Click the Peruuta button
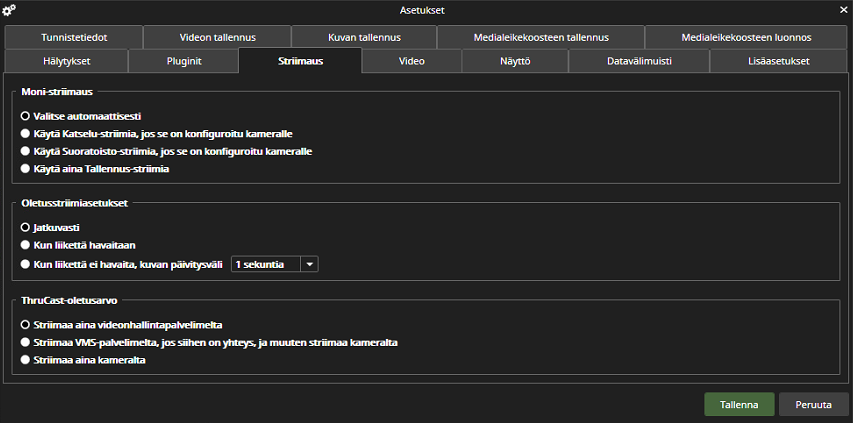The width and height of the screenshot is (853, 423). 814,405
